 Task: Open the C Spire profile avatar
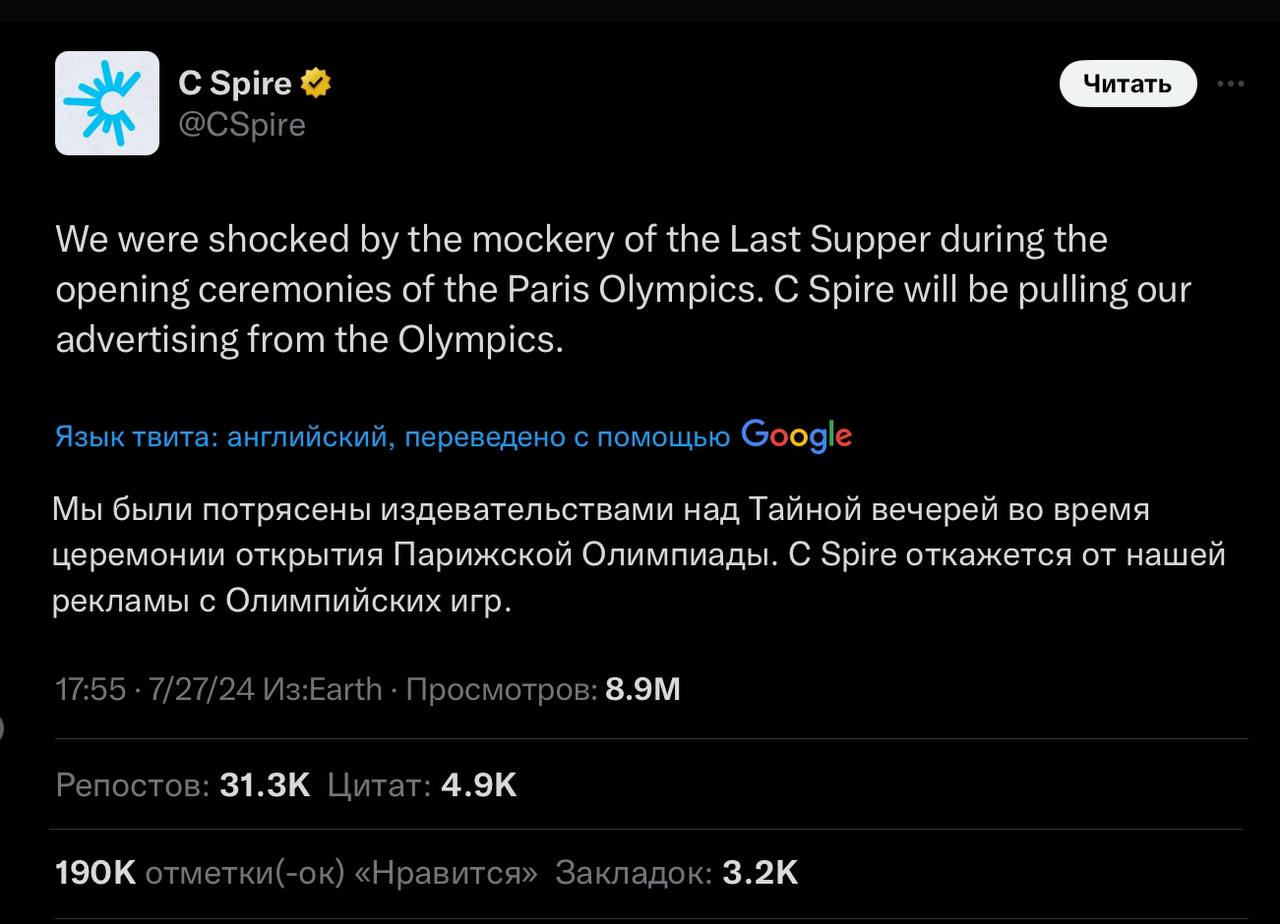[x=107, y=103]
